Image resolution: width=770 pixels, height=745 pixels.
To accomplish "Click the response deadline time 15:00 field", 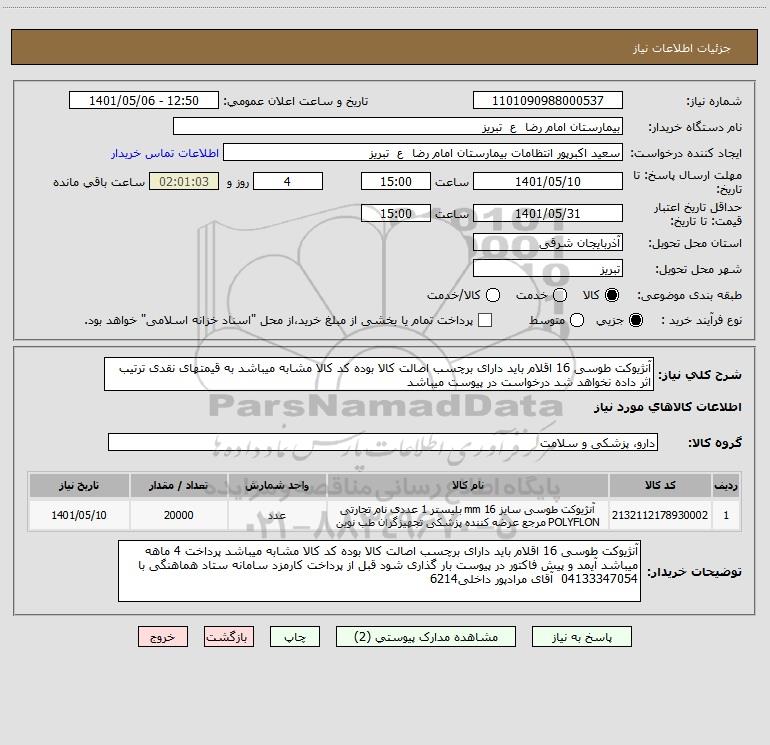I will (x=396, y=181).
